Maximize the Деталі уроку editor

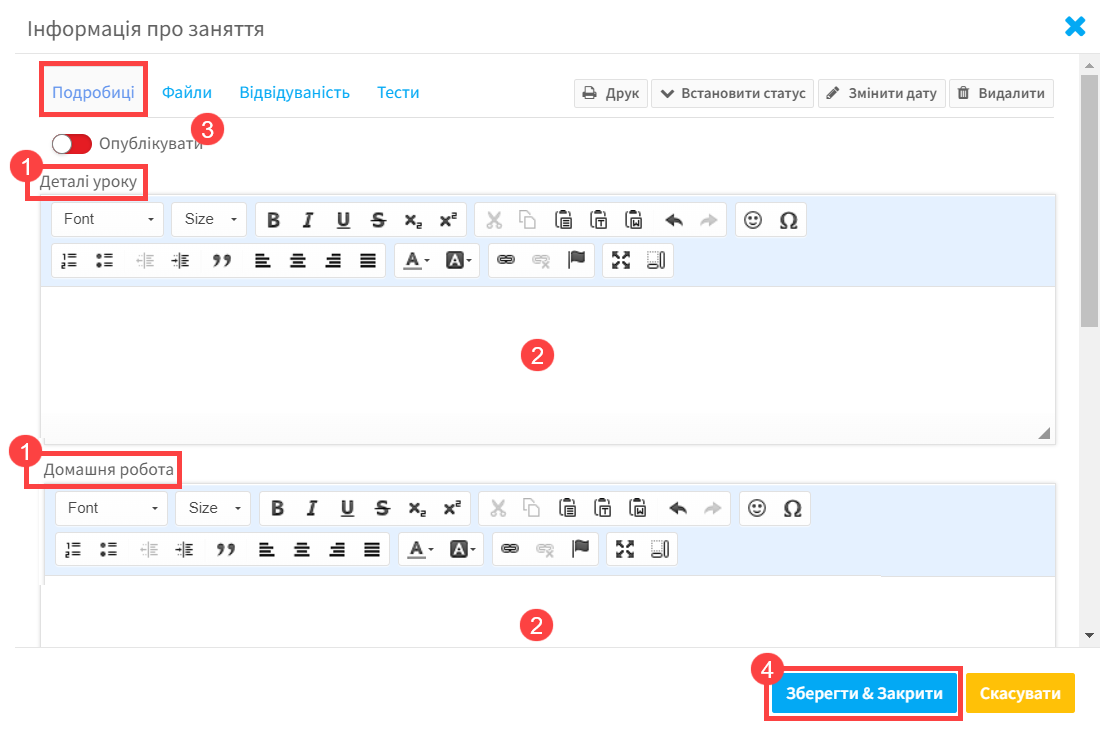[620, 260]
